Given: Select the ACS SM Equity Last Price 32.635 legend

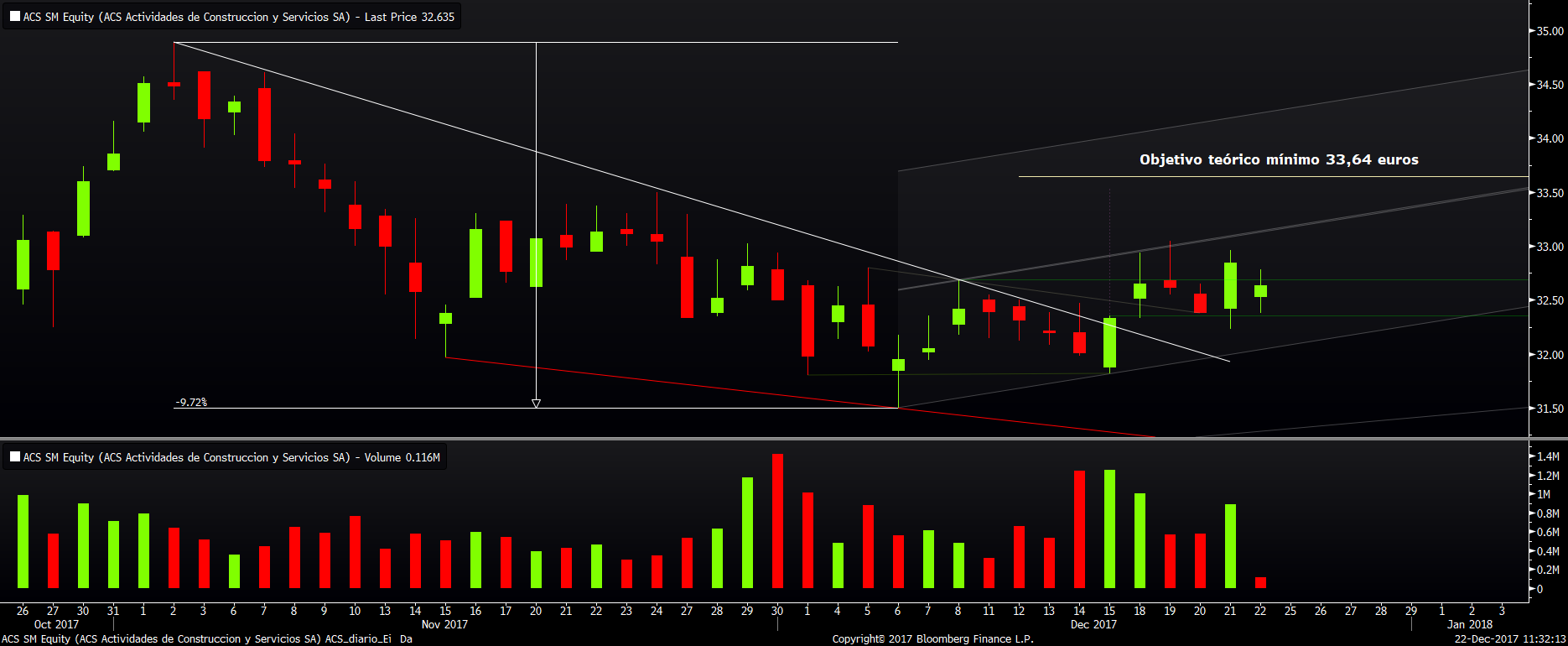Looking at the screenshot, I should point(232,17).
